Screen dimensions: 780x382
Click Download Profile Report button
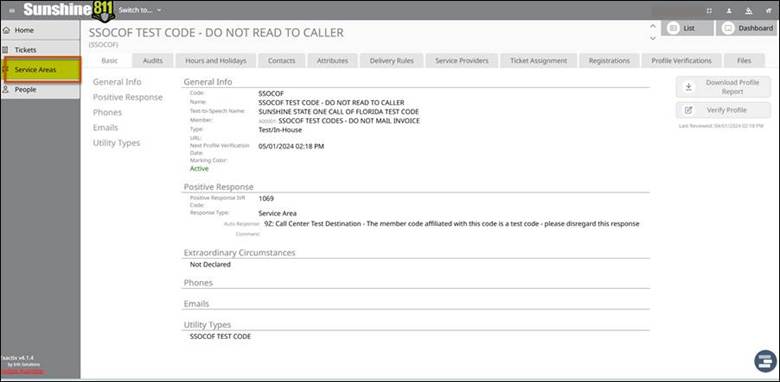click(723, 87)
